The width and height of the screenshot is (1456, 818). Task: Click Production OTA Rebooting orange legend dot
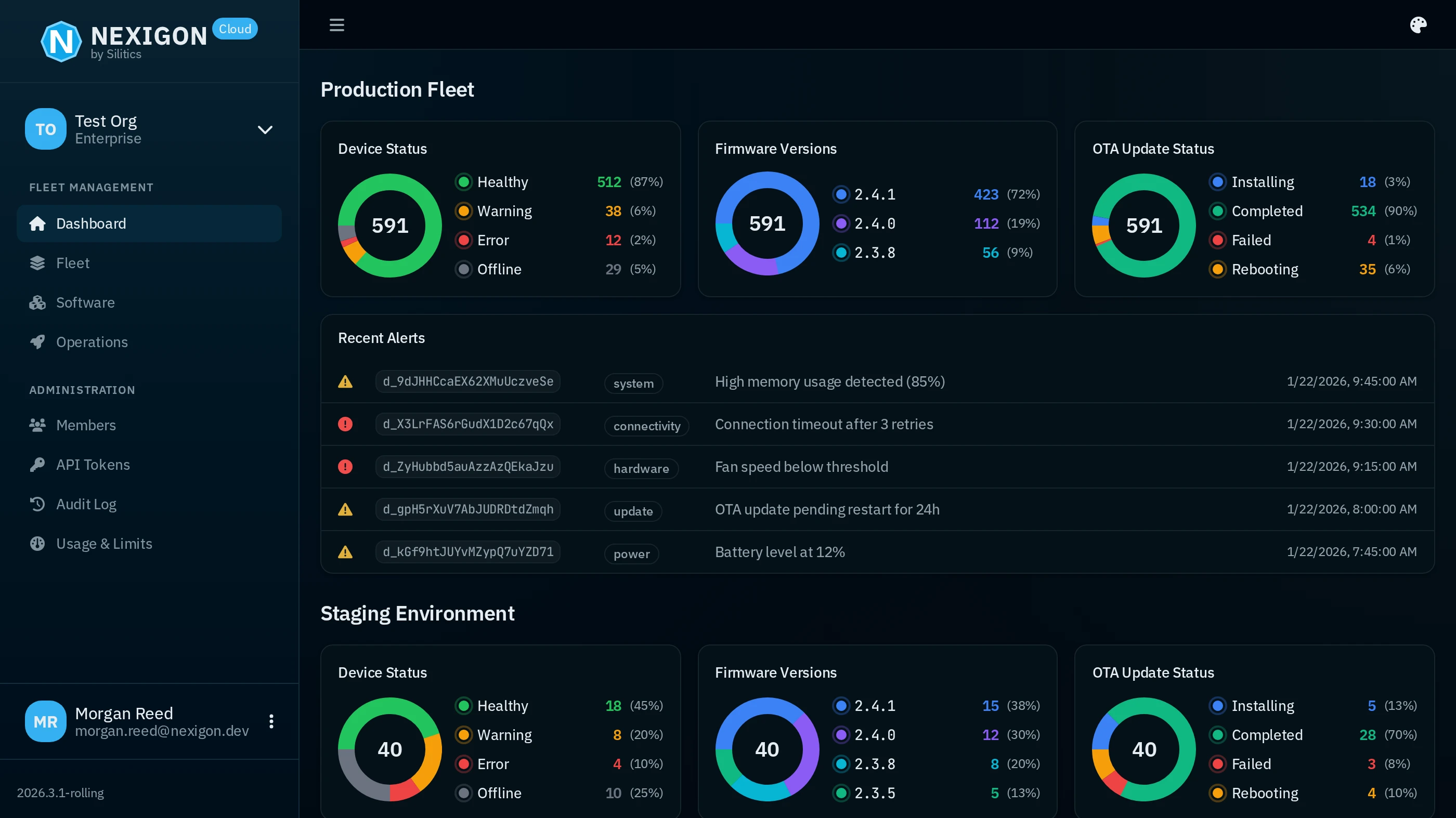pos(1218,270)
